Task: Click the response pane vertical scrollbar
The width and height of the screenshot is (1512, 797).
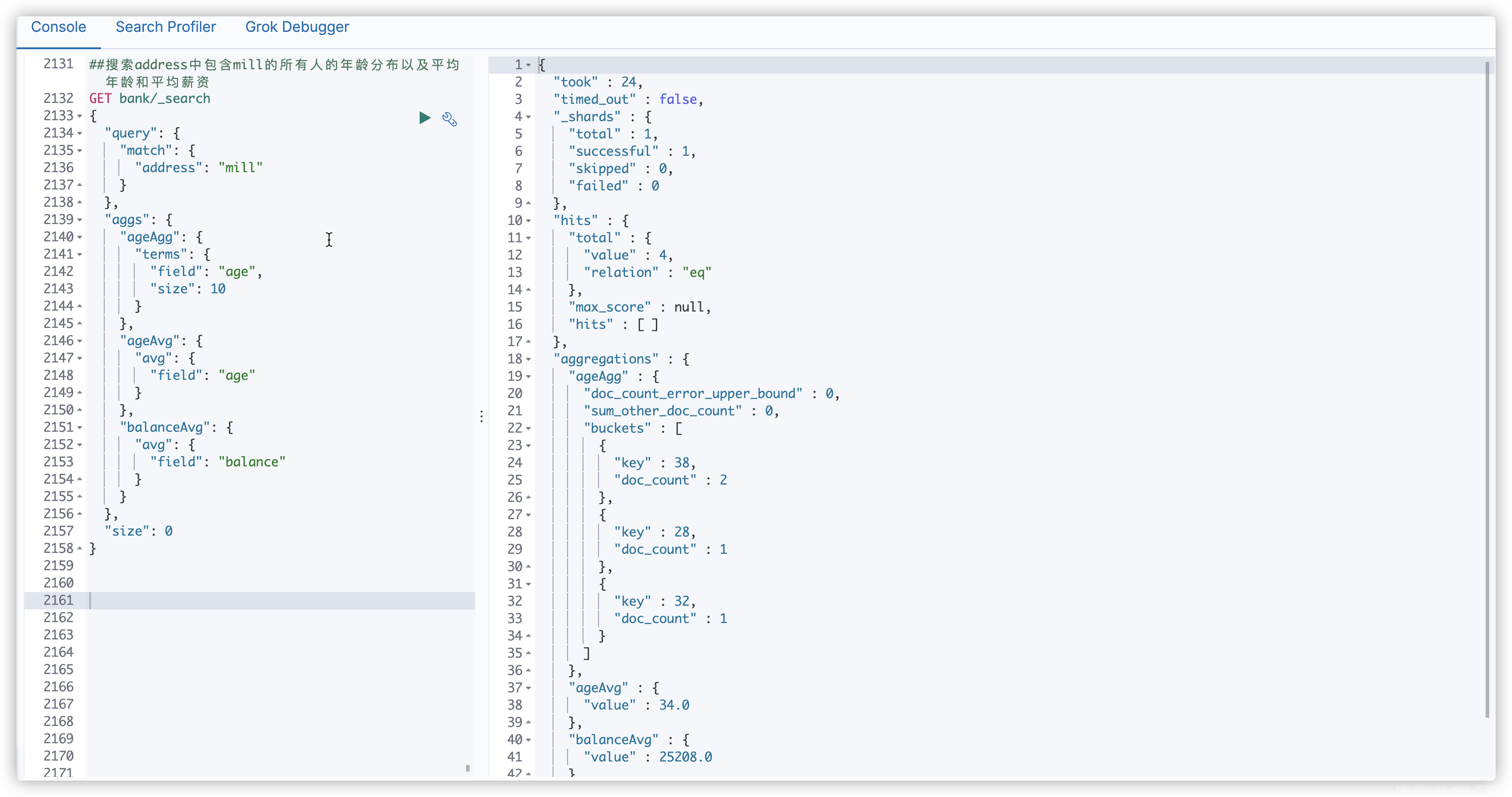Action: coord(1487,388)
